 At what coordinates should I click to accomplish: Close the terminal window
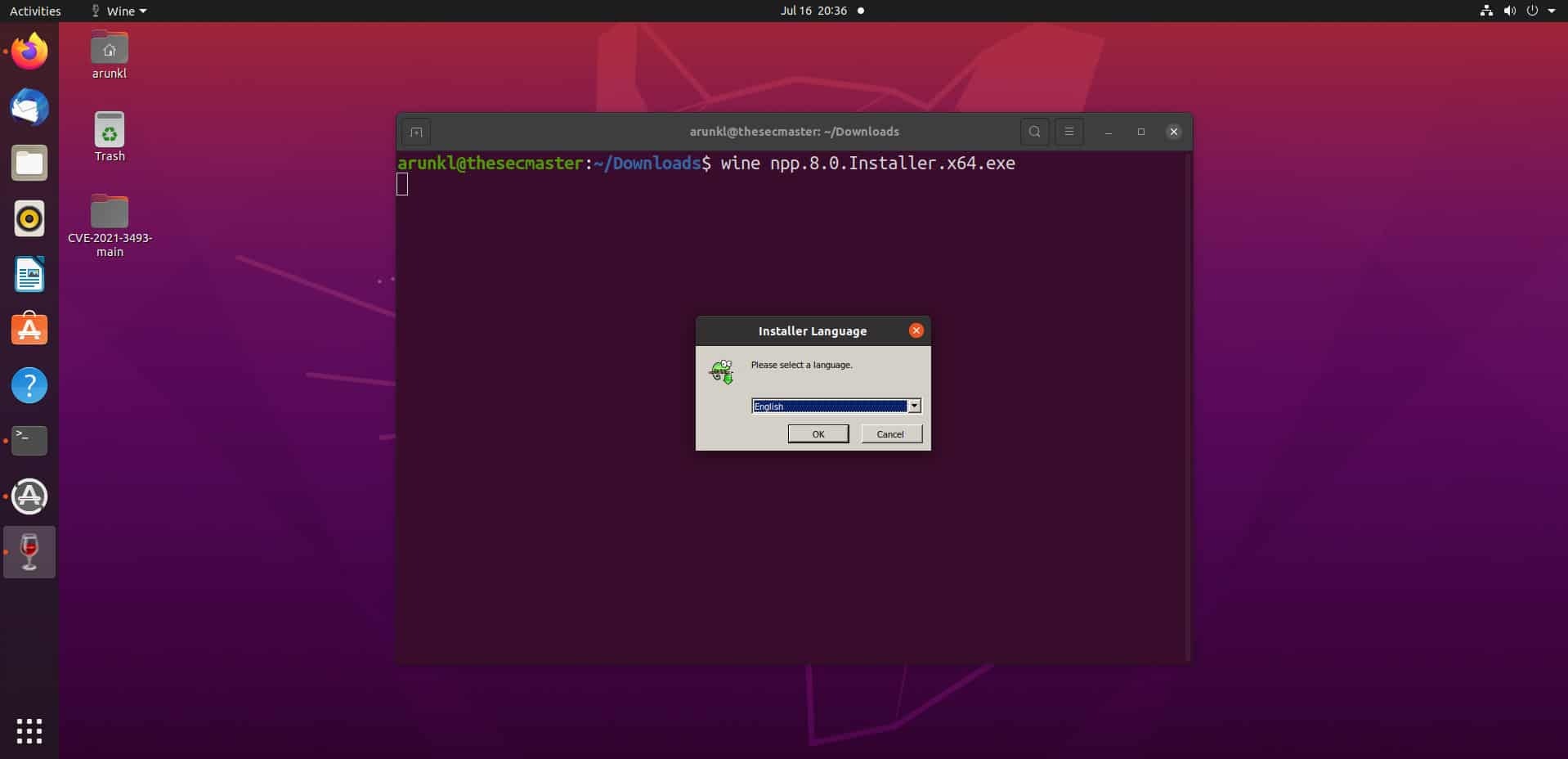click(1174, 132)
